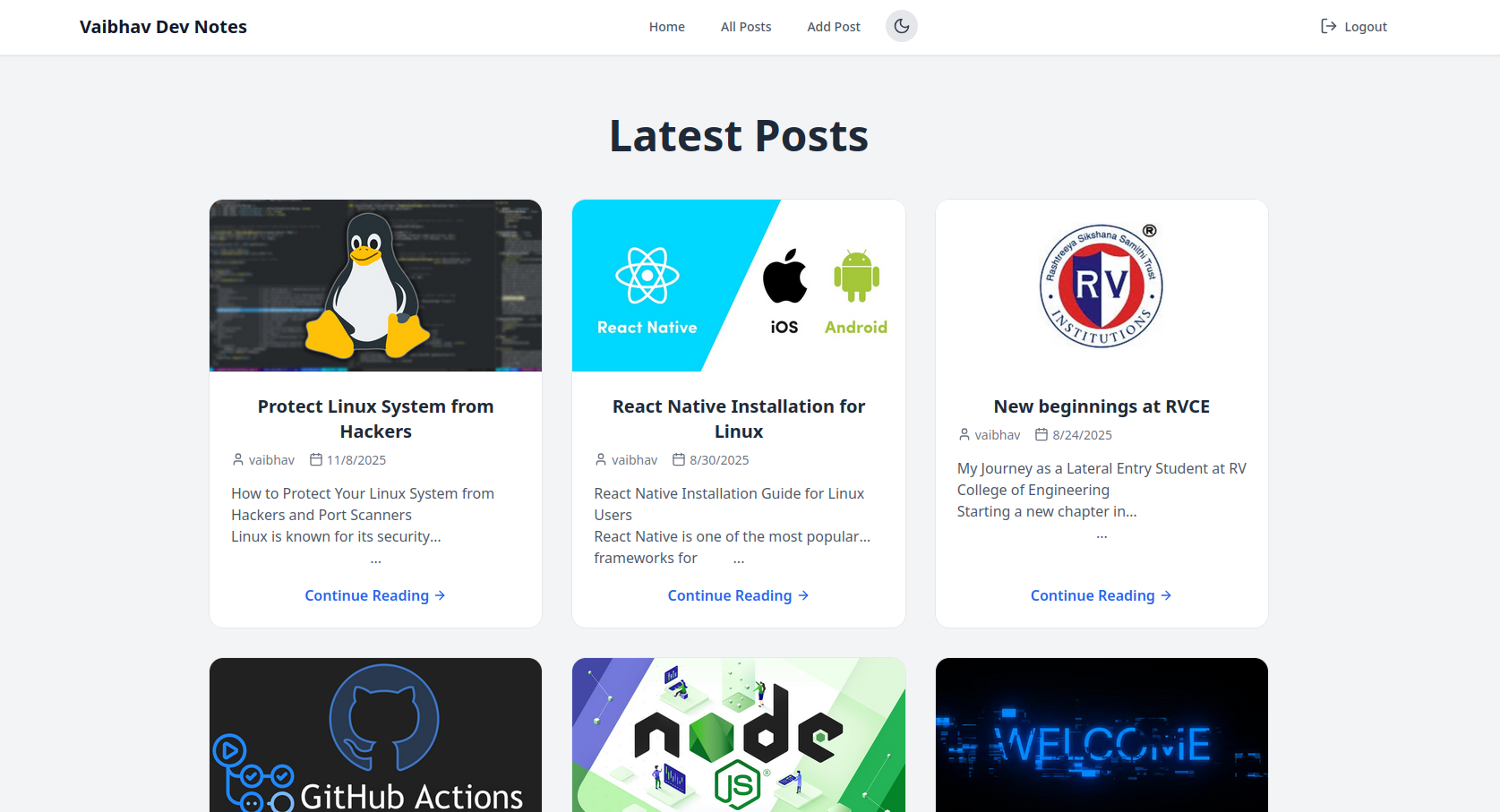Open the Home menu item

[666, 27]
